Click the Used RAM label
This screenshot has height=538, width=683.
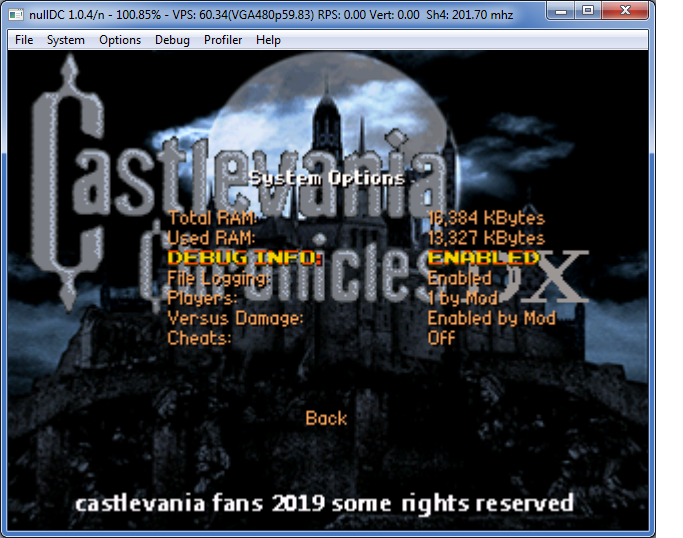(x=211, y=238)
